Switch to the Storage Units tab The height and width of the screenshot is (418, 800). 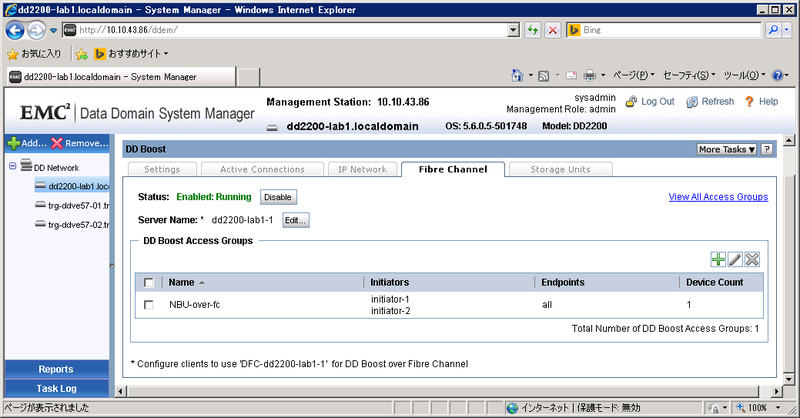(560, 169)
